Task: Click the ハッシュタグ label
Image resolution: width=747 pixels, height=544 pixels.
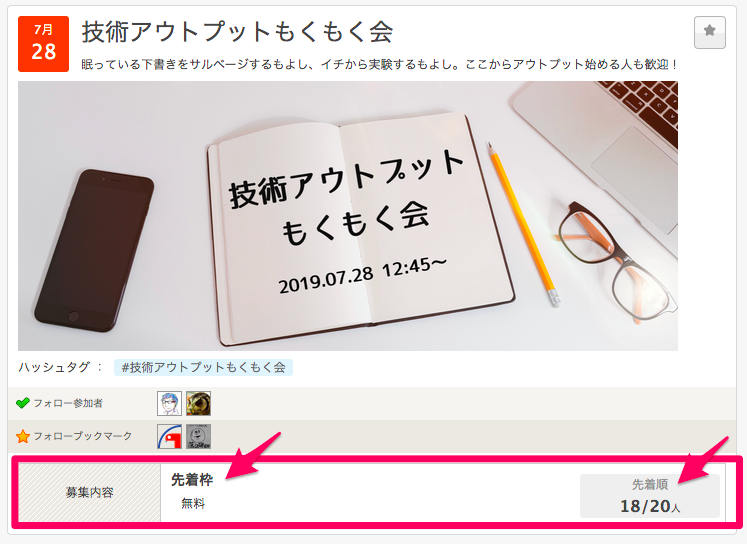Action: tap(54, 367)
